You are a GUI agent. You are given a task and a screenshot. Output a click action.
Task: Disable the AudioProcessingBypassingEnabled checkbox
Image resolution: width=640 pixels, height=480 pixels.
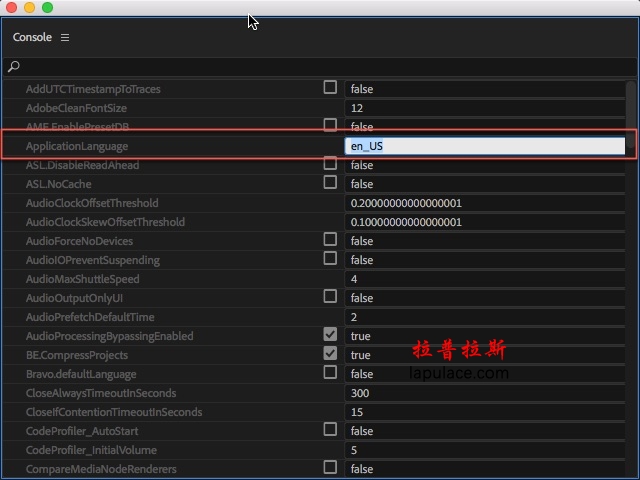pyautogui.click(x=330, y=335)
